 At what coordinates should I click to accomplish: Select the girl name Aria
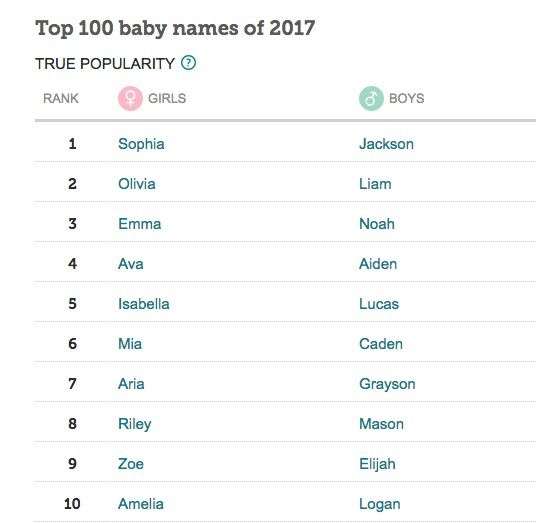pos(131,384)
